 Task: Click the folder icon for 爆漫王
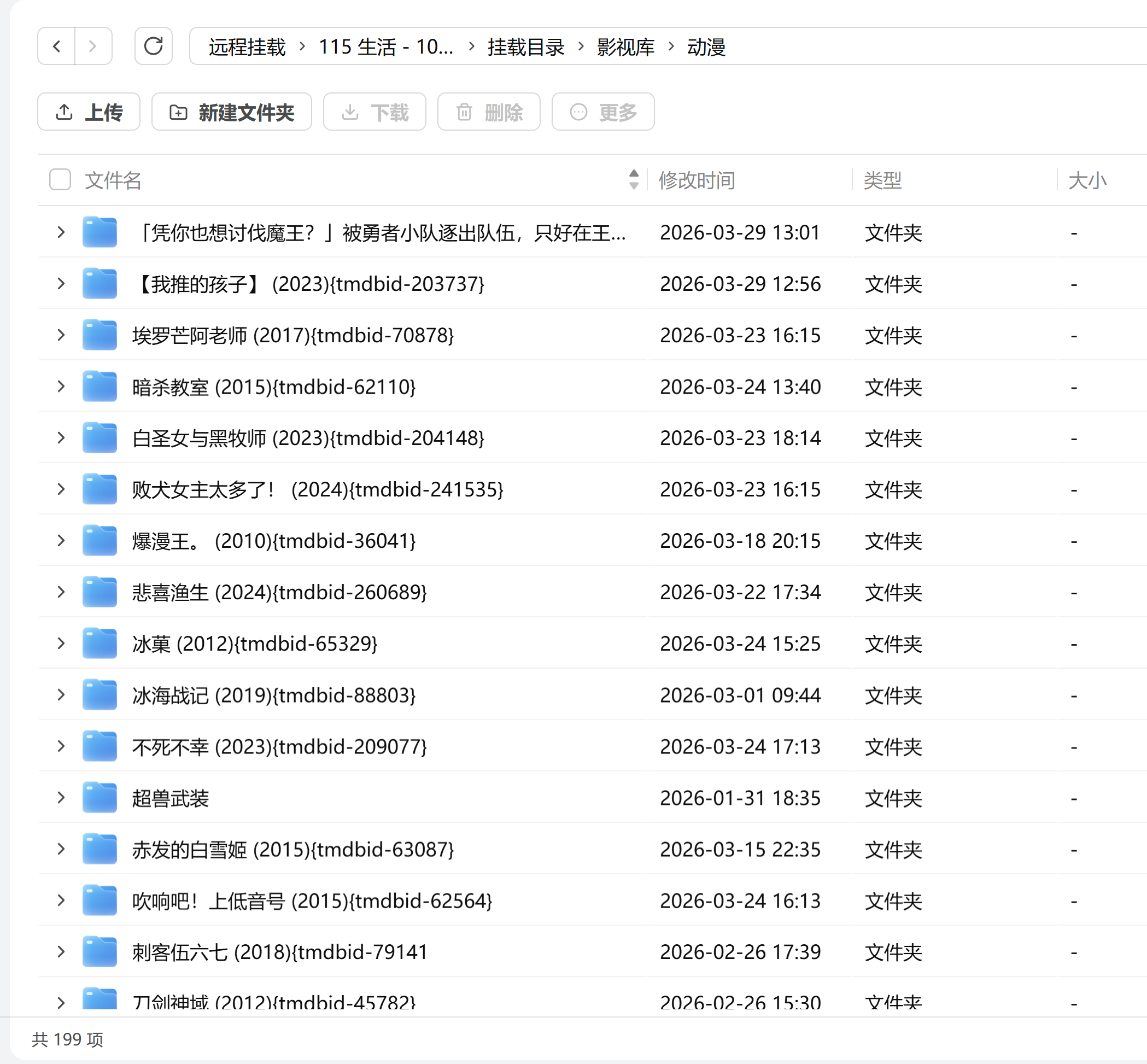100,541
